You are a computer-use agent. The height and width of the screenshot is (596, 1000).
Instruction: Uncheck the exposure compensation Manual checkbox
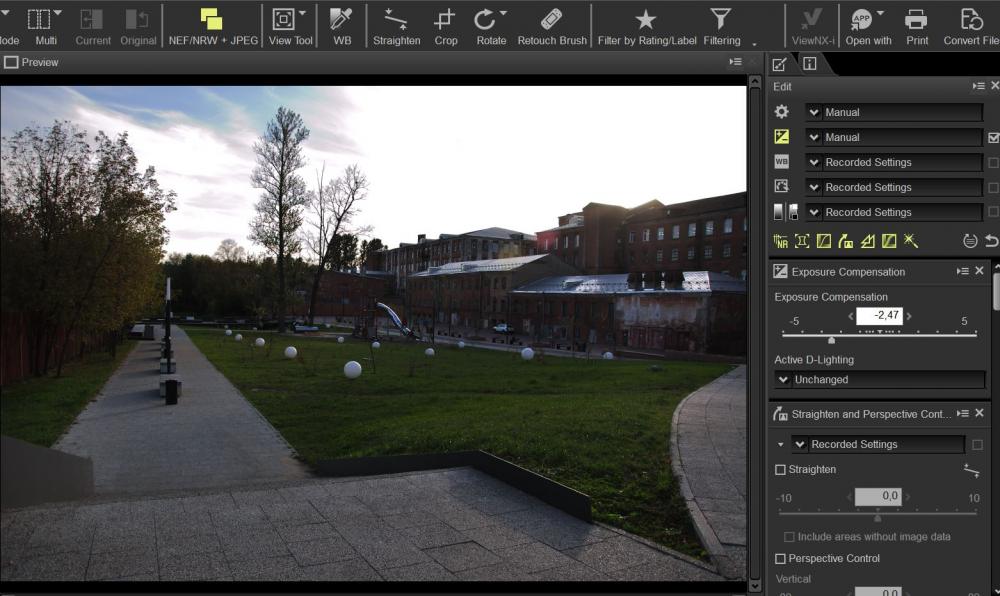pyautogui.click(x=993, y=137)
